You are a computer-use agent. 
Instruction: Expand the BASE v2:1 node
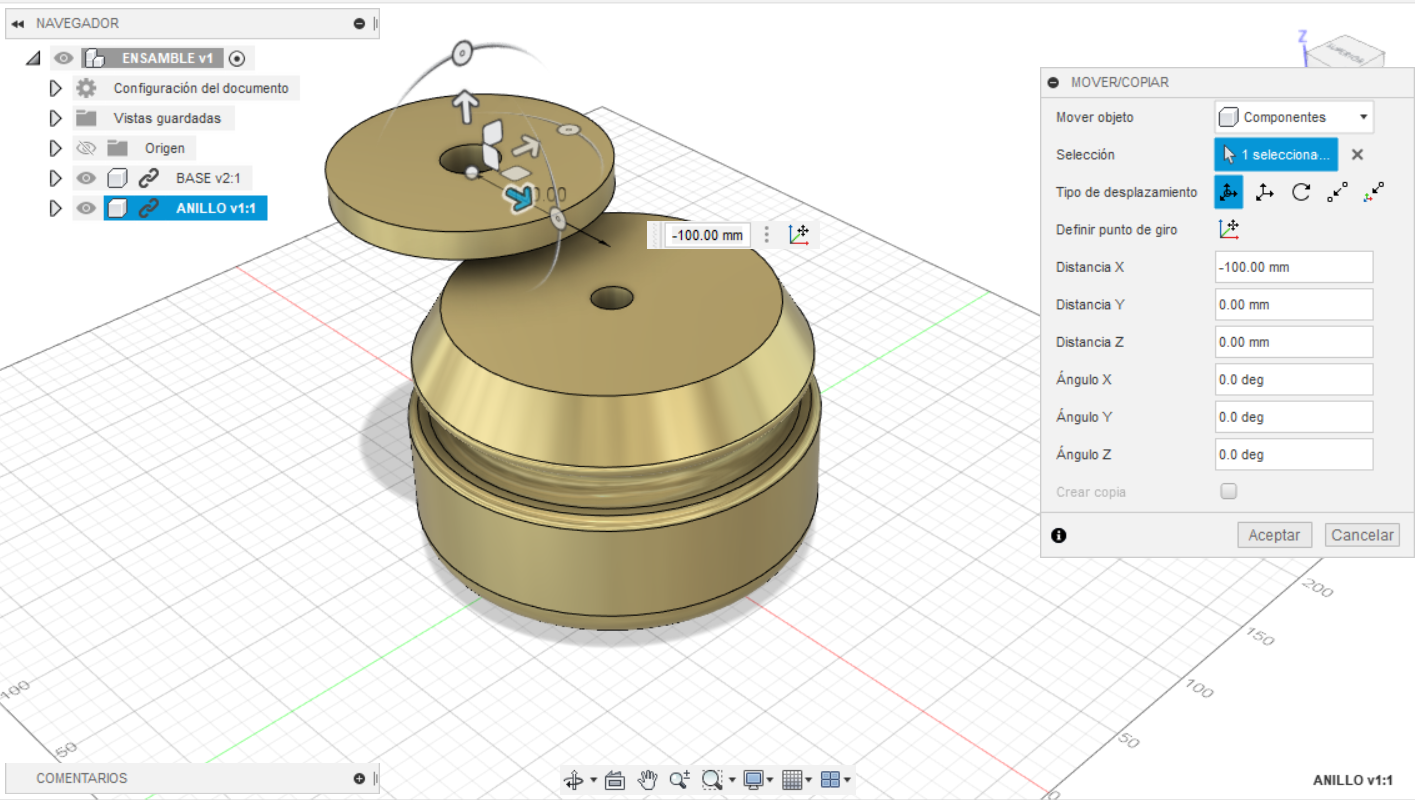pyautogui.click(x=56, y=178)
